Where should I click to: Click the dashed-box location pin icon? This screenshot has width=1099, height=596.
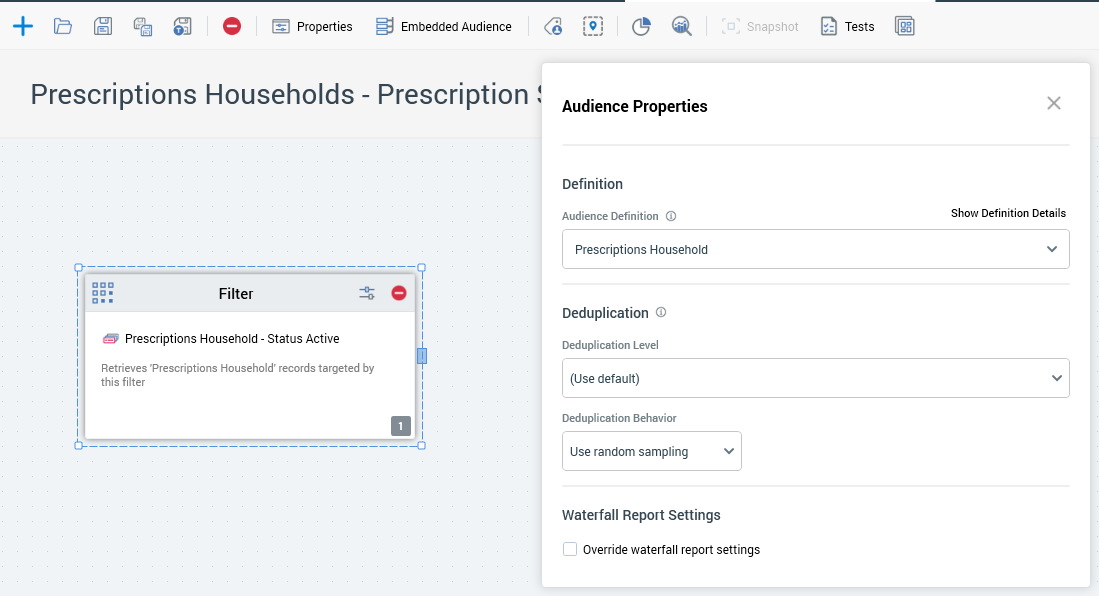click(593, 26)
